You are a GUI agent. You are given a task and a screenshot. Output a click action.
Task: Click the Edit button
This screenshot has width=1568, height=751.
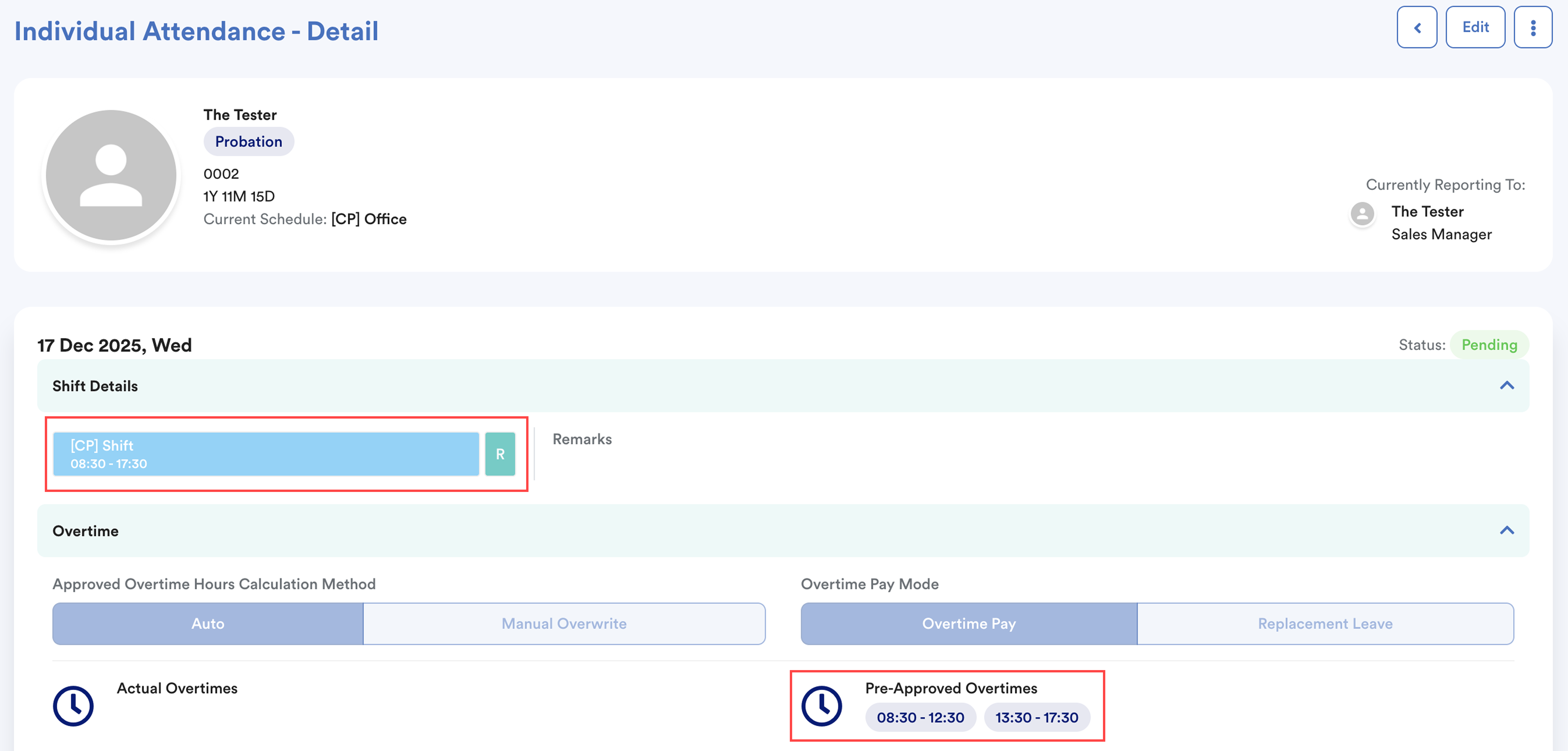(x=1475, y=27)
